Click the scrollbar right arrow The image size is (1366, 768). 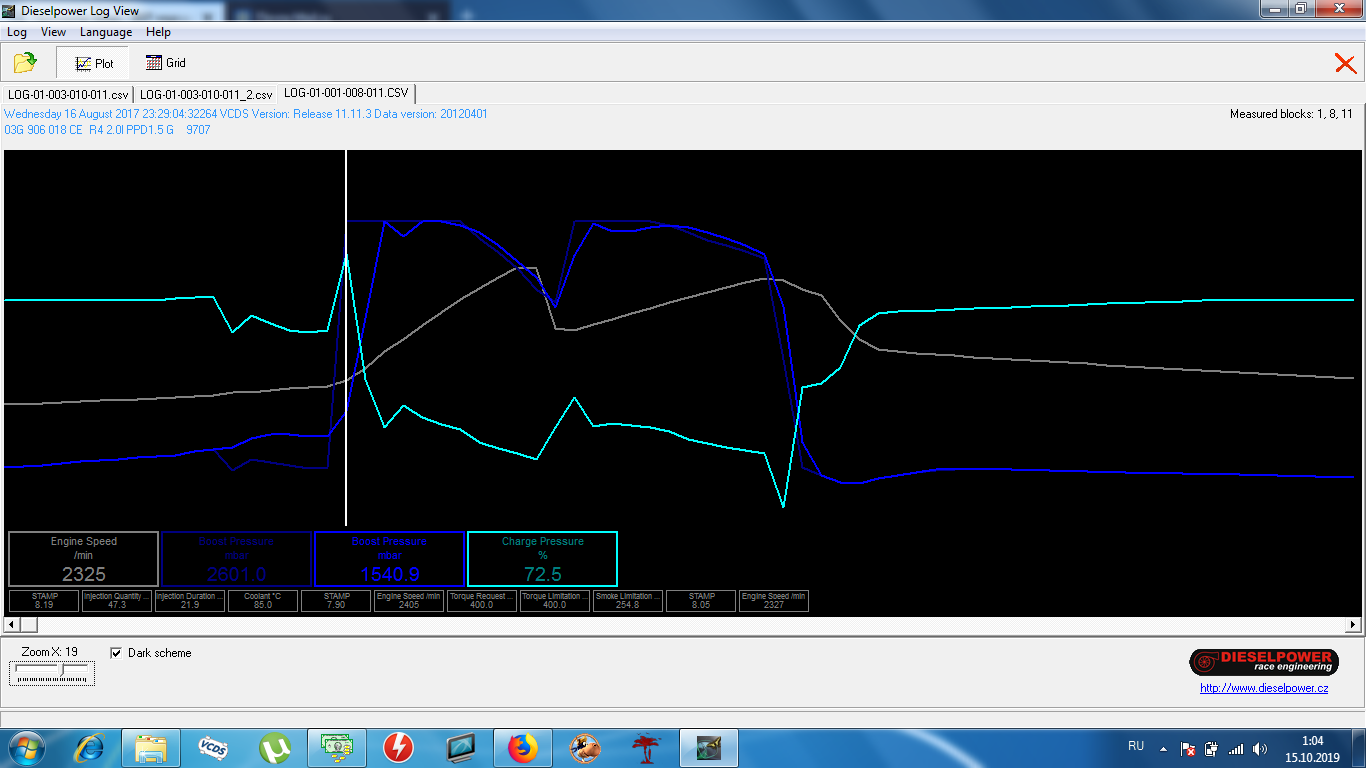tap(1354, 625)
